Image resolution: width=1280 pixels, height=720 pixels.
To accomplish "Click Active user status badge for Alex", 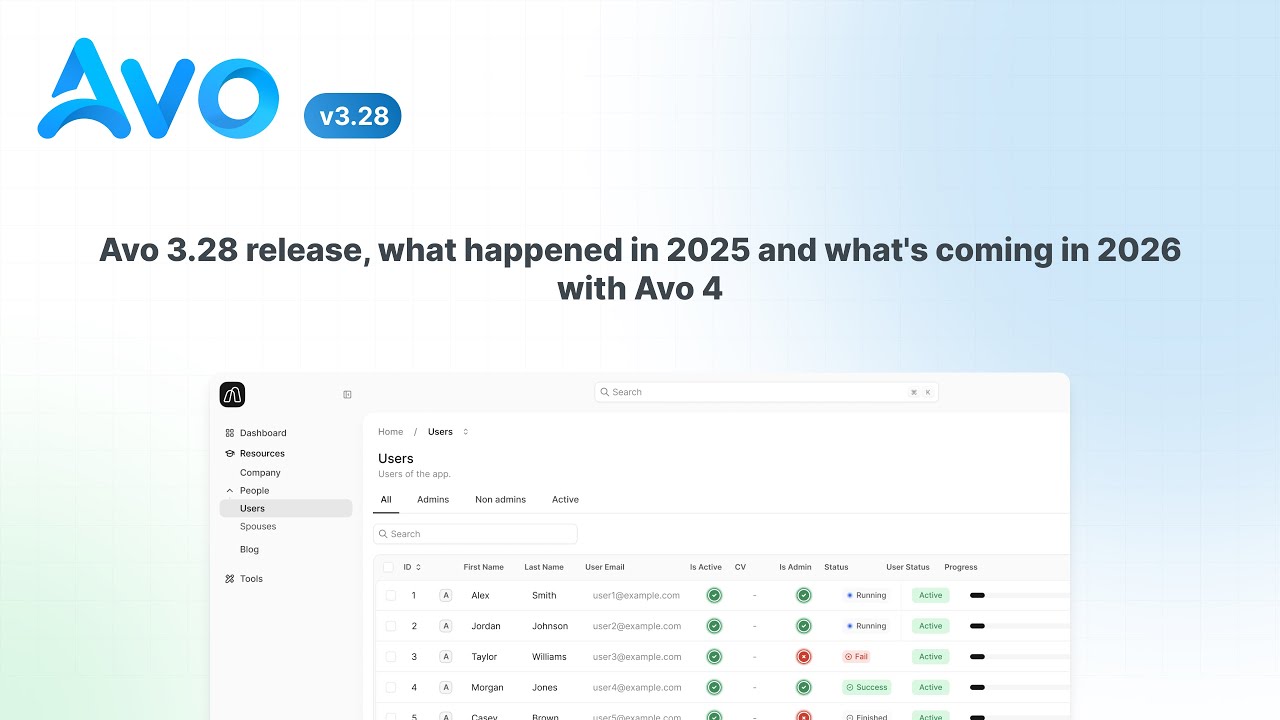I will point(931,595).
